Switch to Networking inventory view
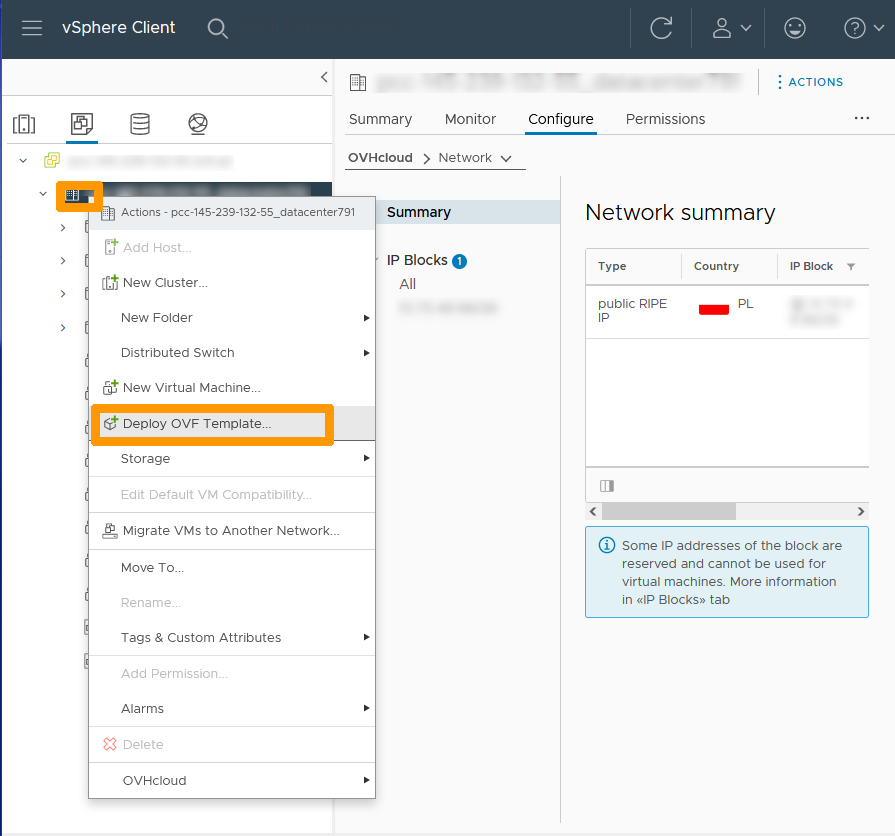Screen dimensions: 895x836 click(x=197, y=123)
